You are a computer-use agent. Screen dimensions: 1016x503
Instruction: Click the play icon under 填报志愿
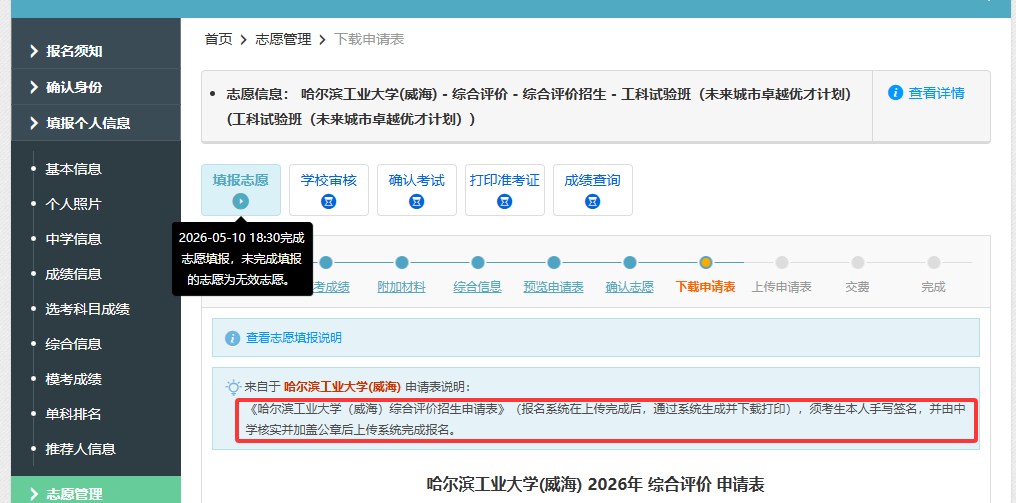[x=240, y=202]
